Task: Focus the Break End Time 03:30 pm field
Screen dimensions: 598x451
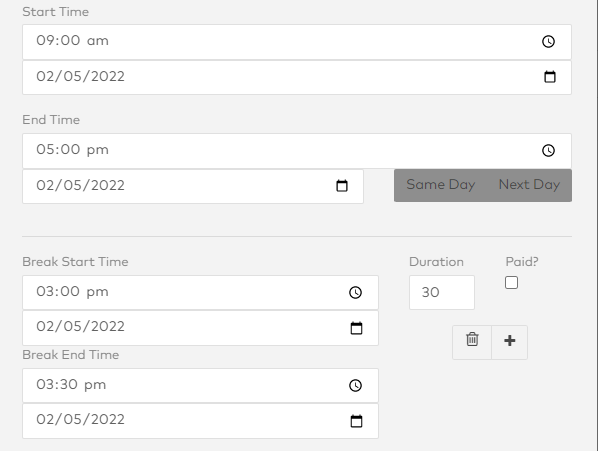Action: point(200,385)
